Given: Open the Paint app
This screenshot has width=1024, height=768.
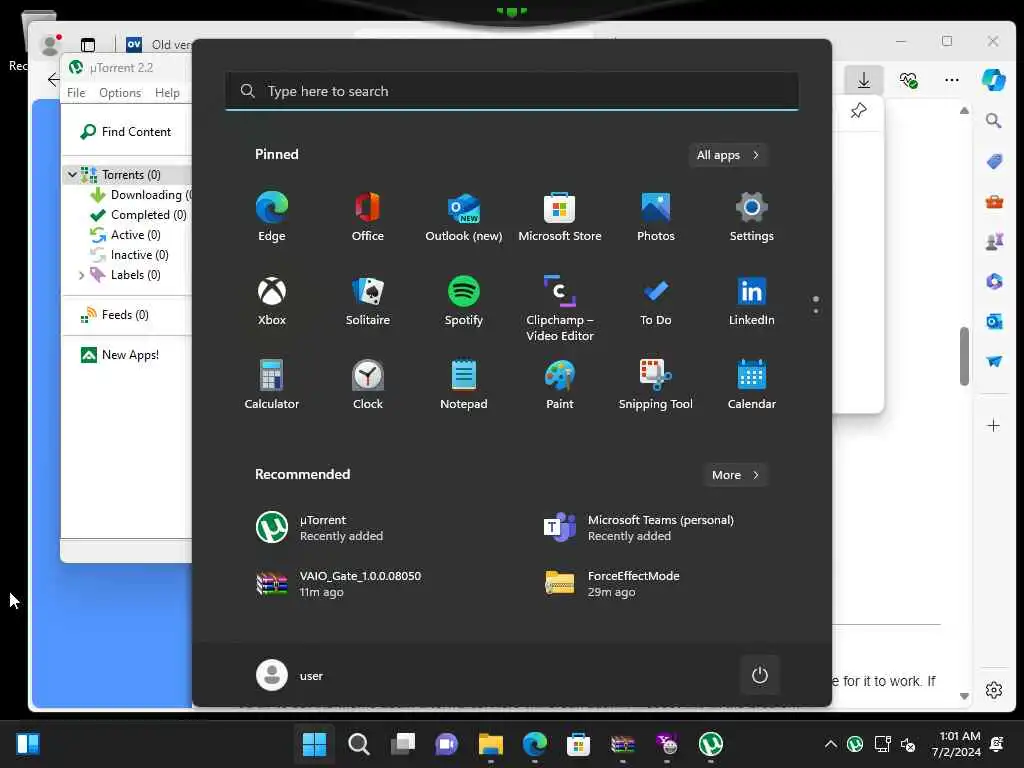Looking at the screenshot, I should click(560, 385).
